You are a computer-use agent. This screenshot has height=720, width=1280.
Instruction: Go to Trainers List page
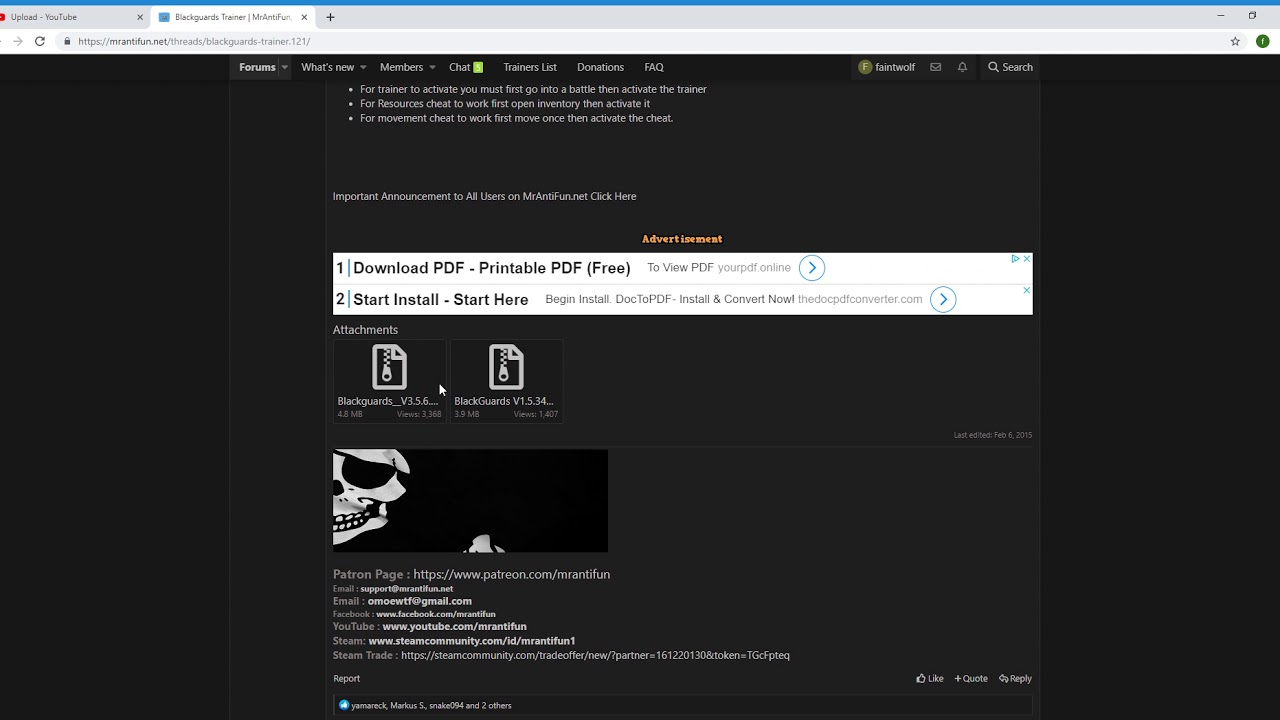click(530, 67)
